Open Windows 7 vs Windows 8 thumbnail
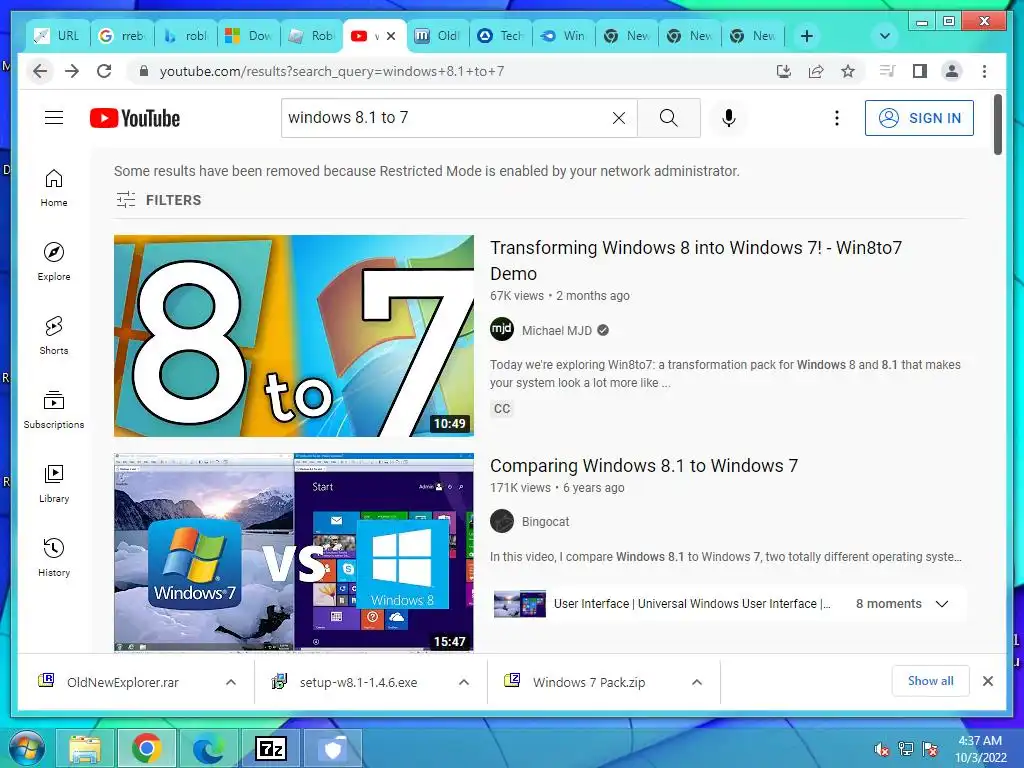1024x768 pixels. [293, 552]
